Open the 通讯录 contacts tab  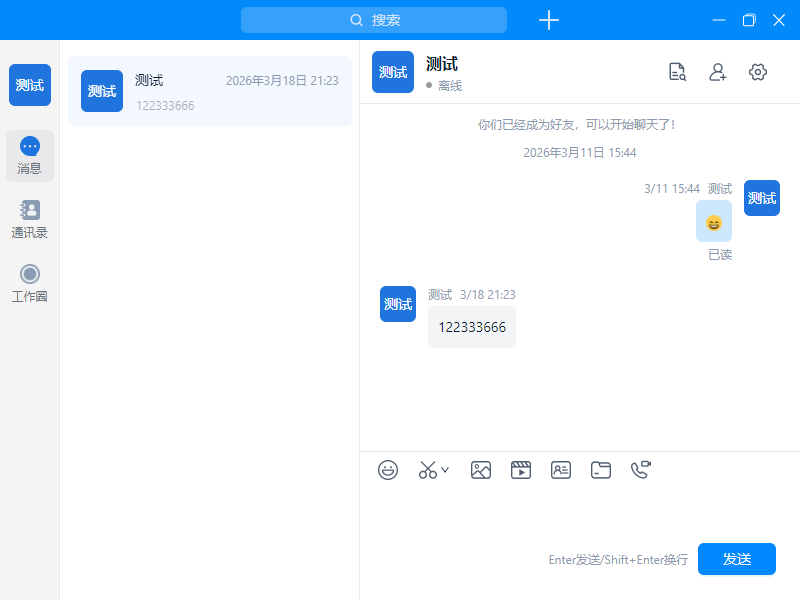[30, 220]
